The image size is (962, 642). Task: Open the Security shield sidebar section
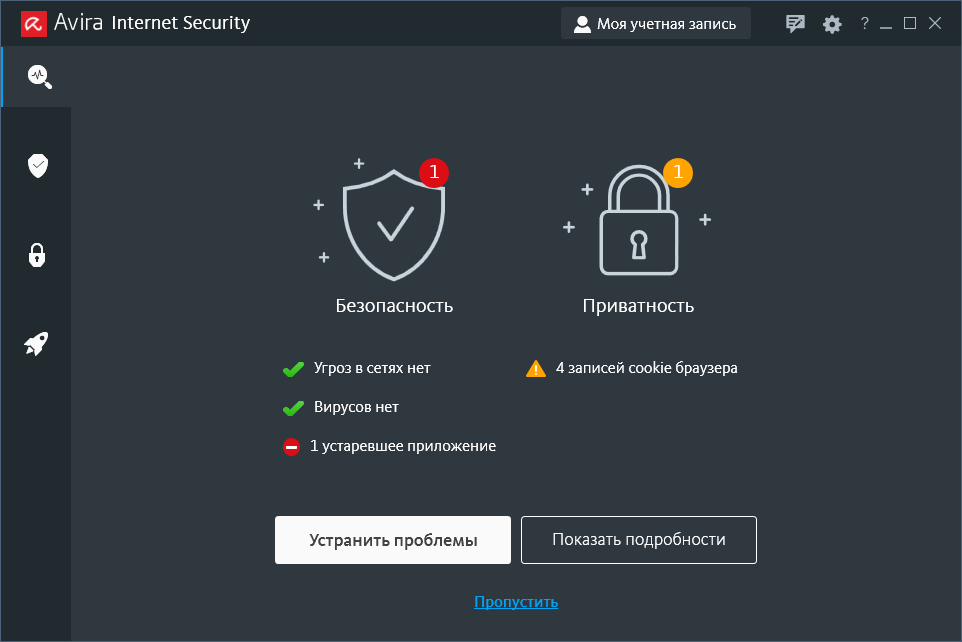pos(38,165)
